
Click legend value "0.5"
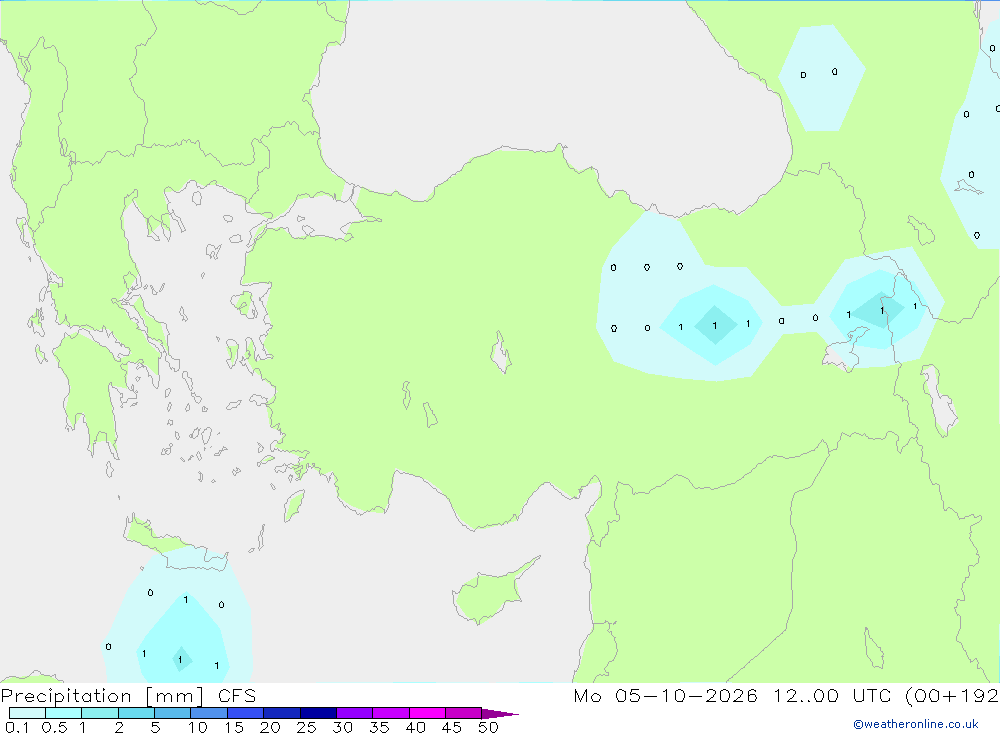click(54, 727)
